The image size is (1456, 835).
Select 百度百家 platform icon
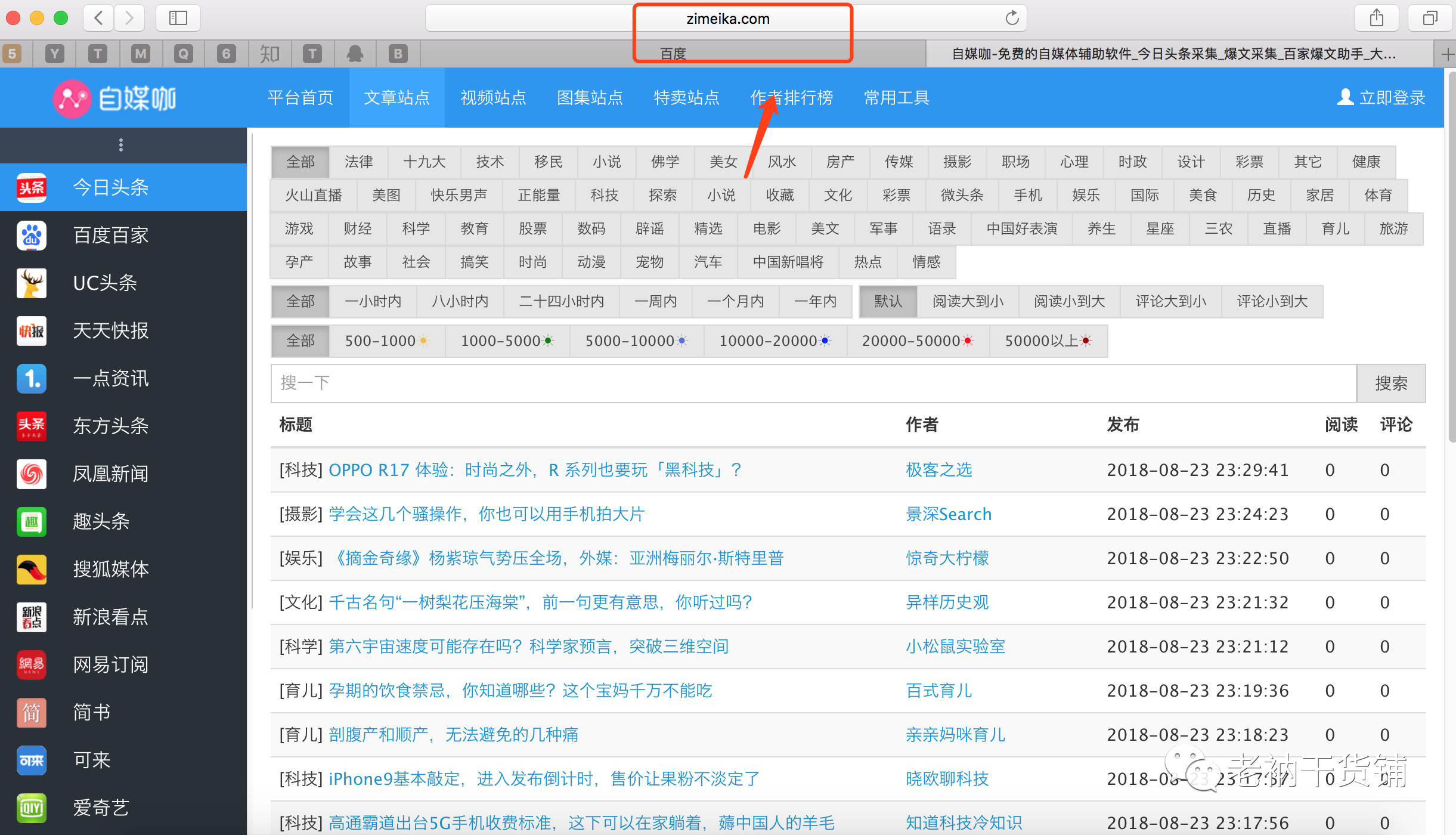(32, 235)
